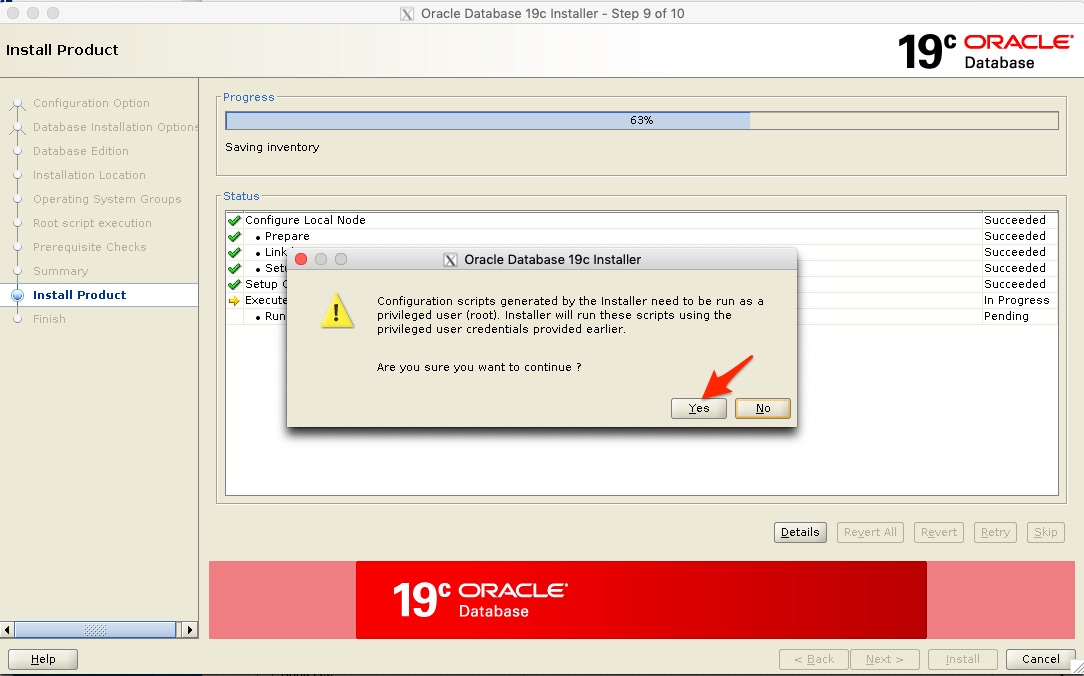Click the green check beside the Prepare row
The image size is (1084, 676).
[234, 236]
